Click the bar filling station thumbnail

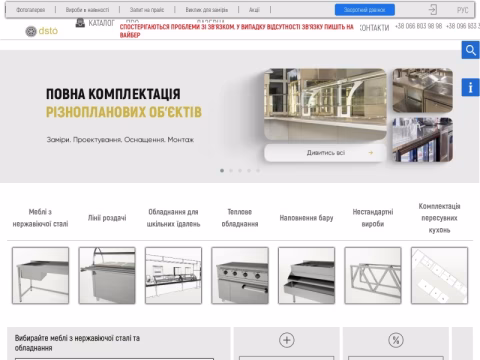pyautogui.click(x=306, y=275)
